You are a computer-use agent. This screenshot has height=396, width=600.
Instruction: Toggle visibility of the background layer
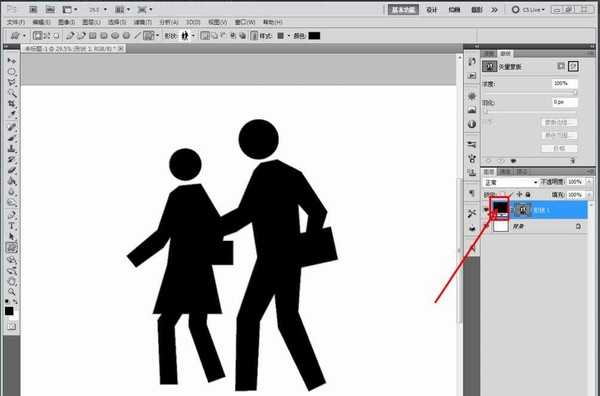point(486,227)
